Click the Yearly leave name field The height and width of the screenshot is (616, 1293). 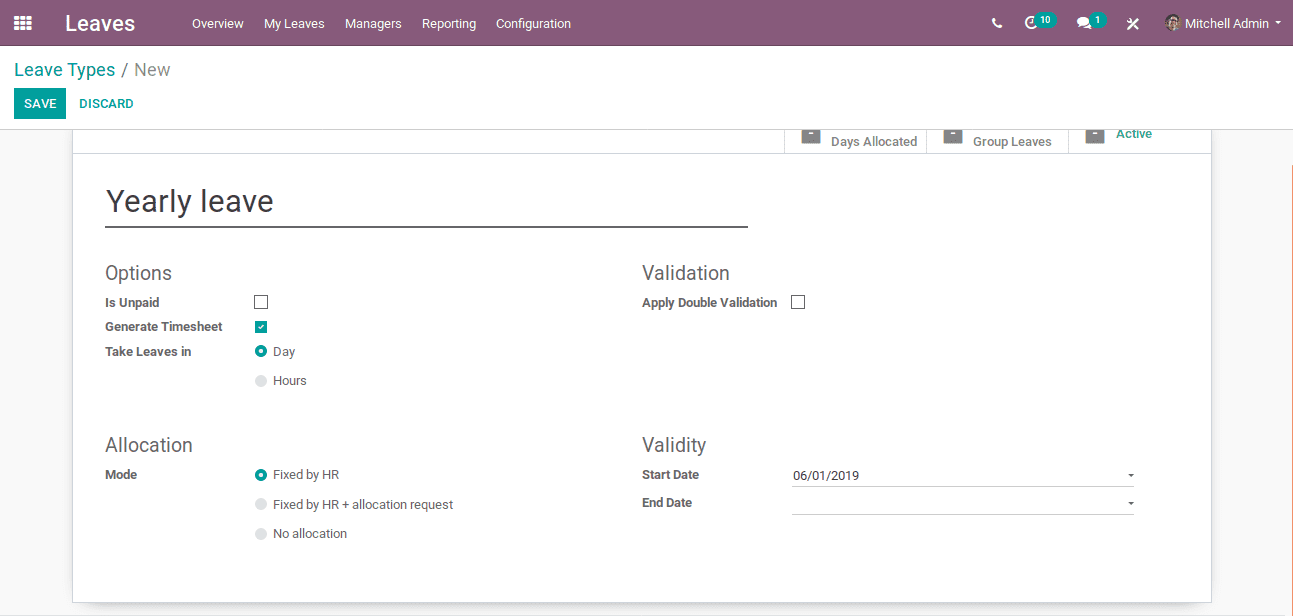pyautogui.click(x=426, y=203)
